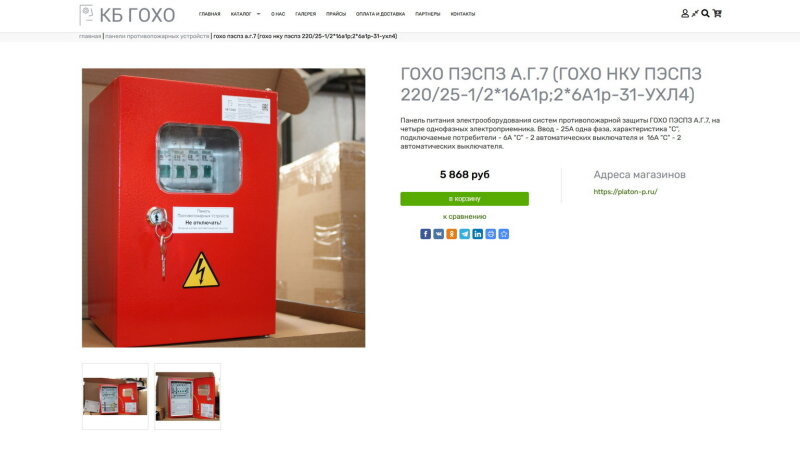Open the comparison arrows icon in header
The width and height of the screenshot is (800, 468).
click(x=695, y=13)
